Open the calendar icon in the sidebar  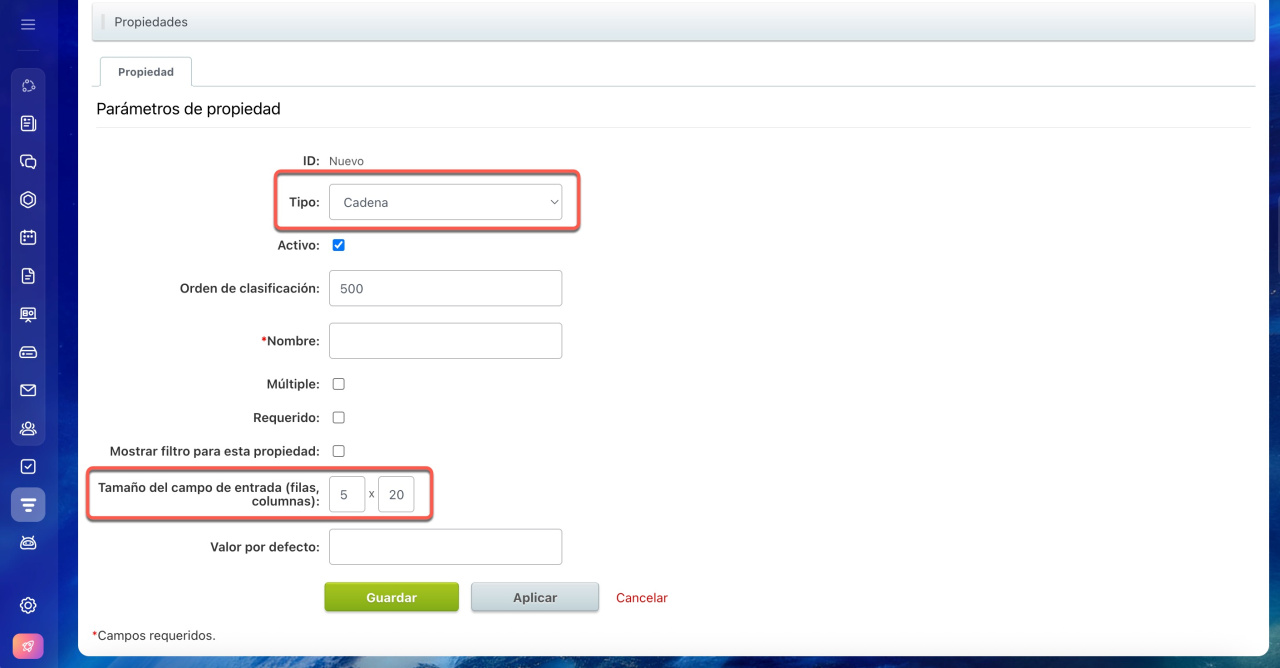point(28,238)
